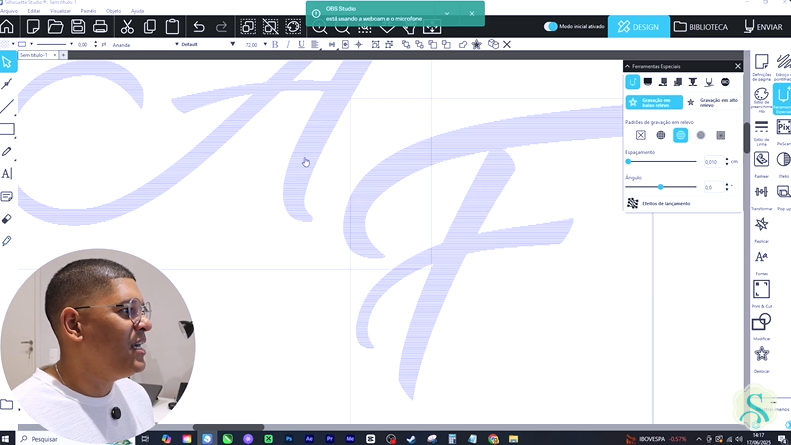Image resolution: width=791 pixels, height=445 pixels.
Task: Copy the selected object
Action: point(150,26)
